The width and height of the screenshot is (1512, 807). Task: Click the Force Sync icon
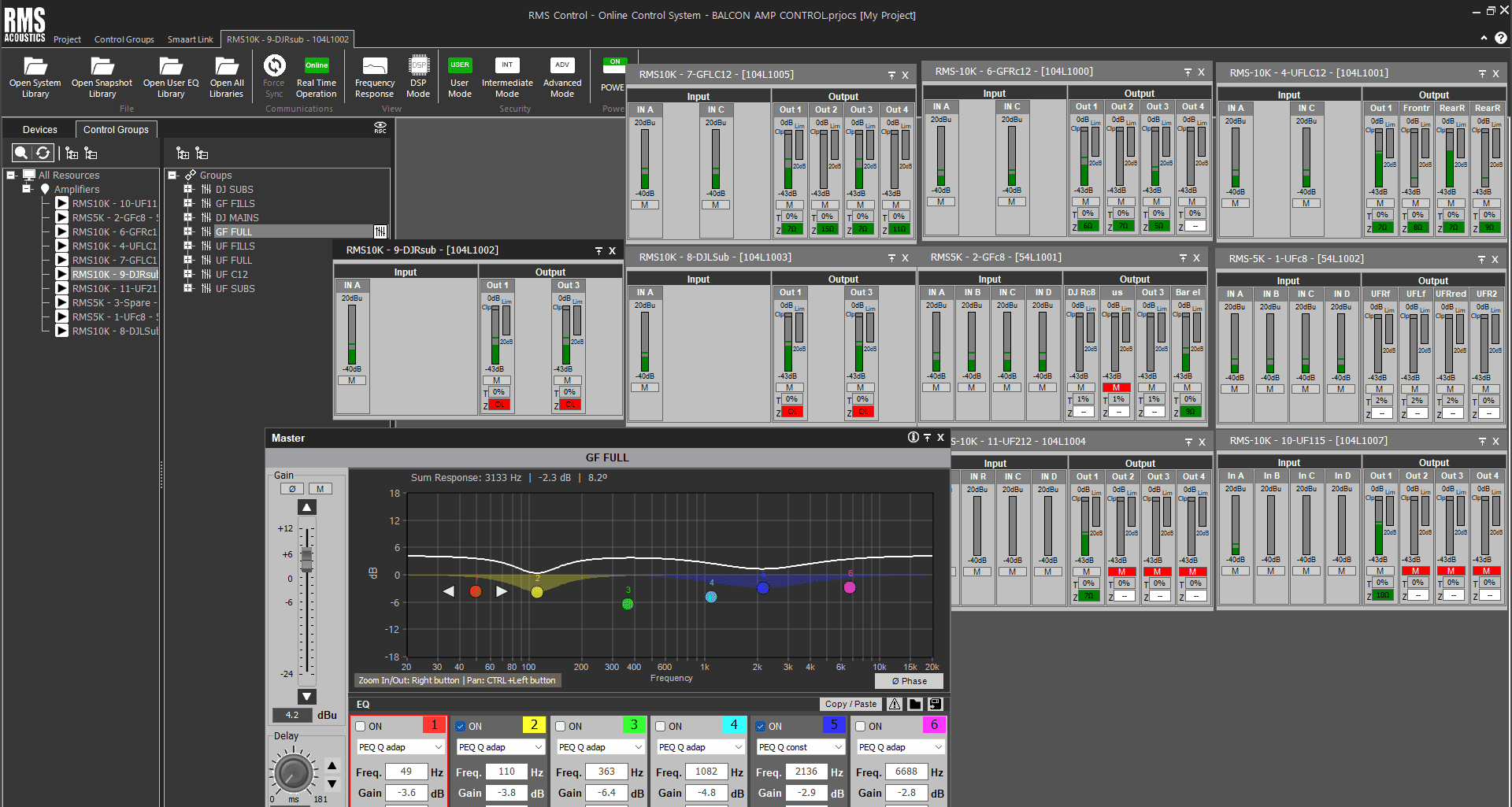274,65
